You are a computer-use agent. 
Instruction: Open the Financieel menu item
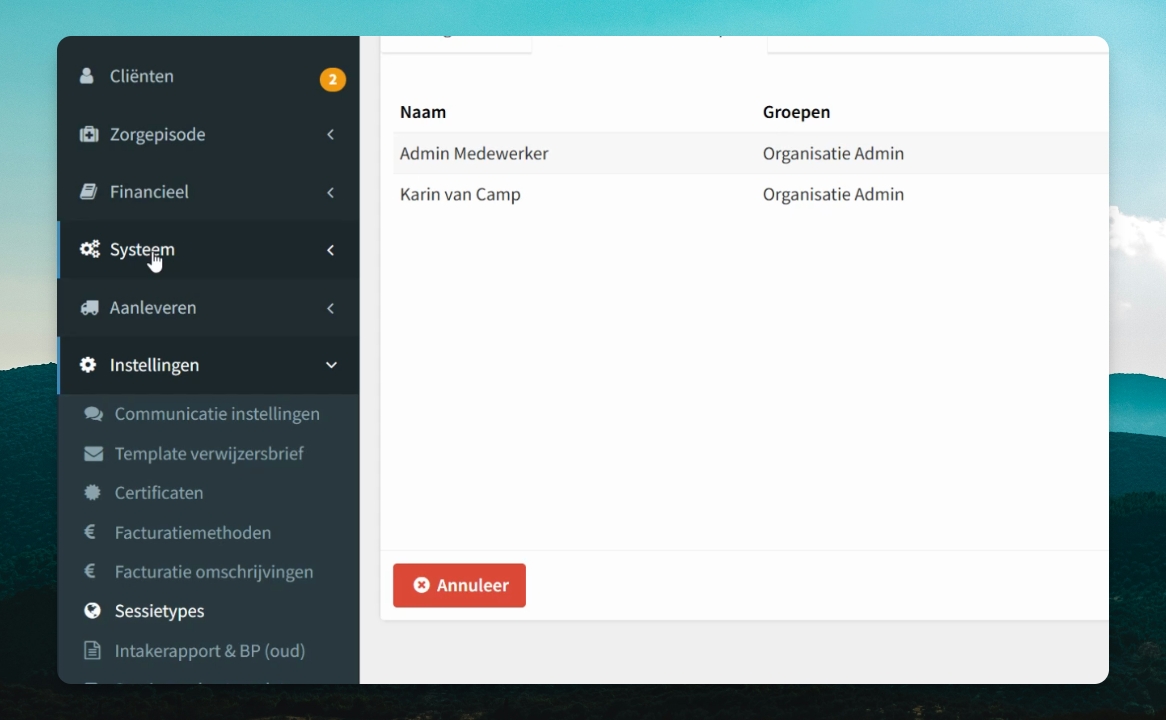click(208, 192)
